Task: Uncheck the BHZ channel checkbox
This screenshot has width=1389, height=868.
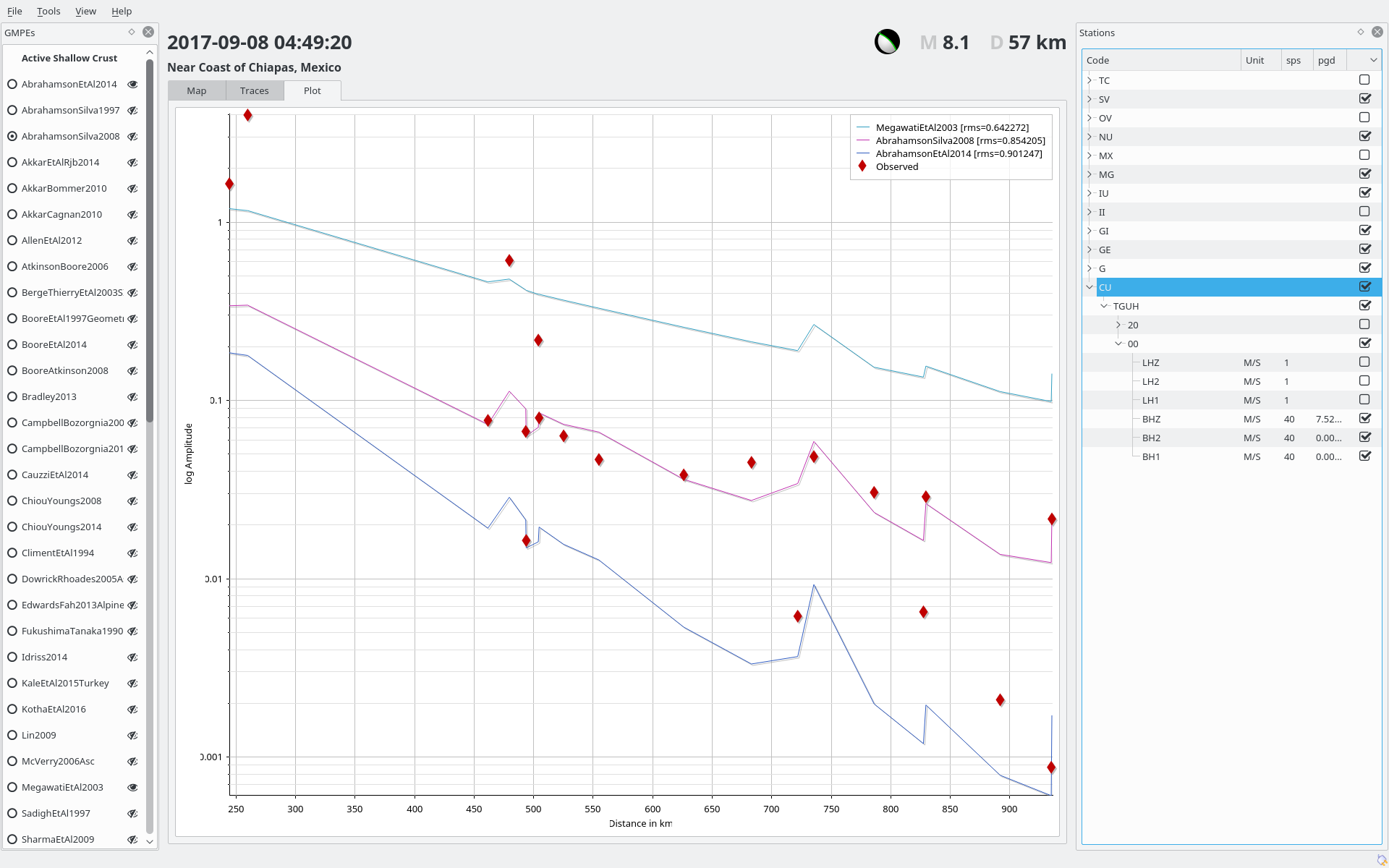Action: pos(1364,418)
